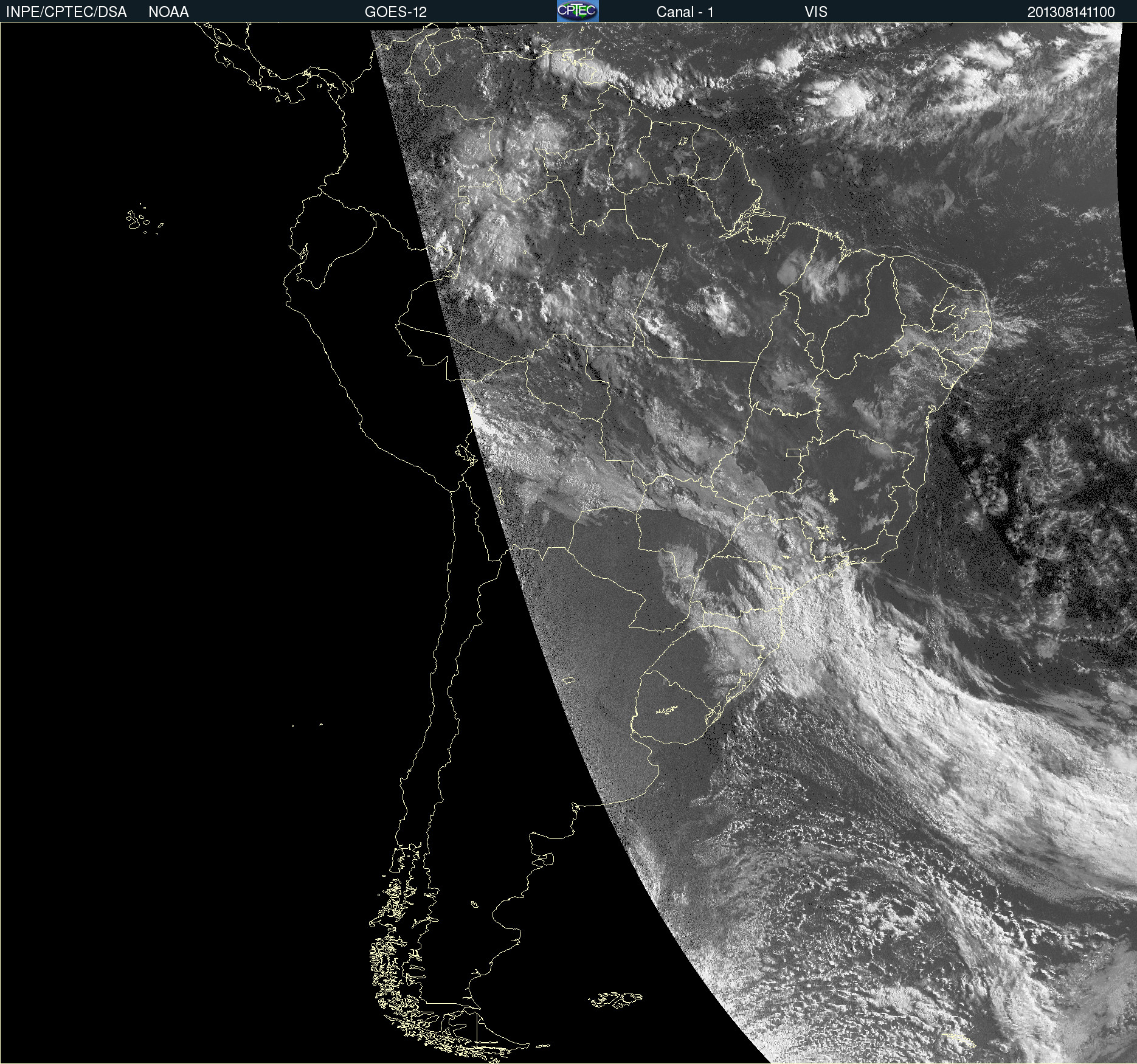Viewport: 1137px width, 1064px height.
Task: Click the 201308141100 timestamp
Action: click(1071, 12)
